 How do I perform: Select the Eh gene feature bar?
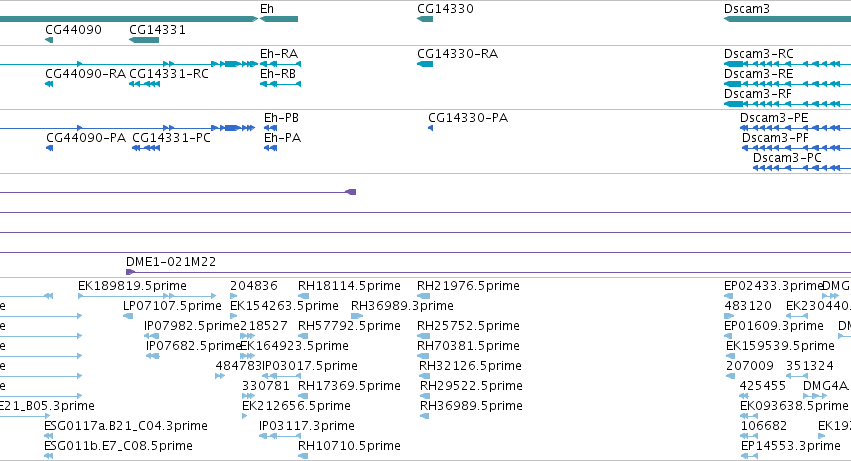coord(279,19)
